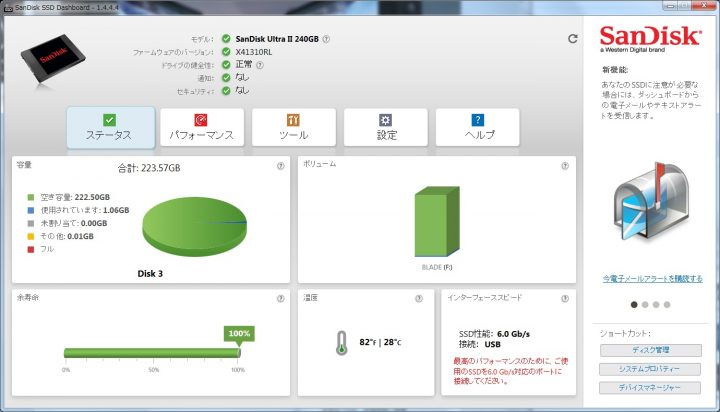Select the first carousel dot
The width and height of the screenshot is (720, 412).
(x=634, y=305)
